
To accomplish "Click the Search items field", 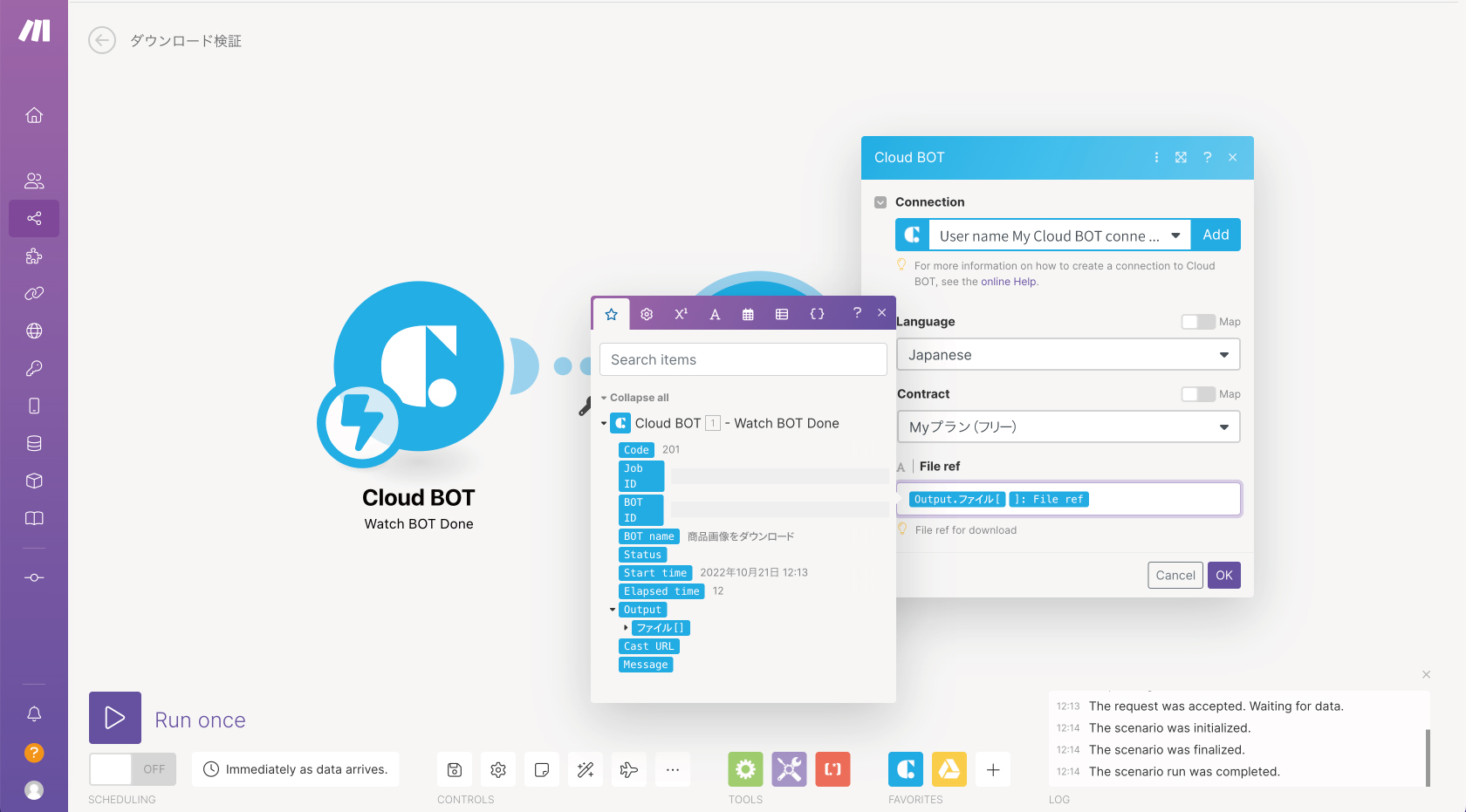I will pos(743,359).
